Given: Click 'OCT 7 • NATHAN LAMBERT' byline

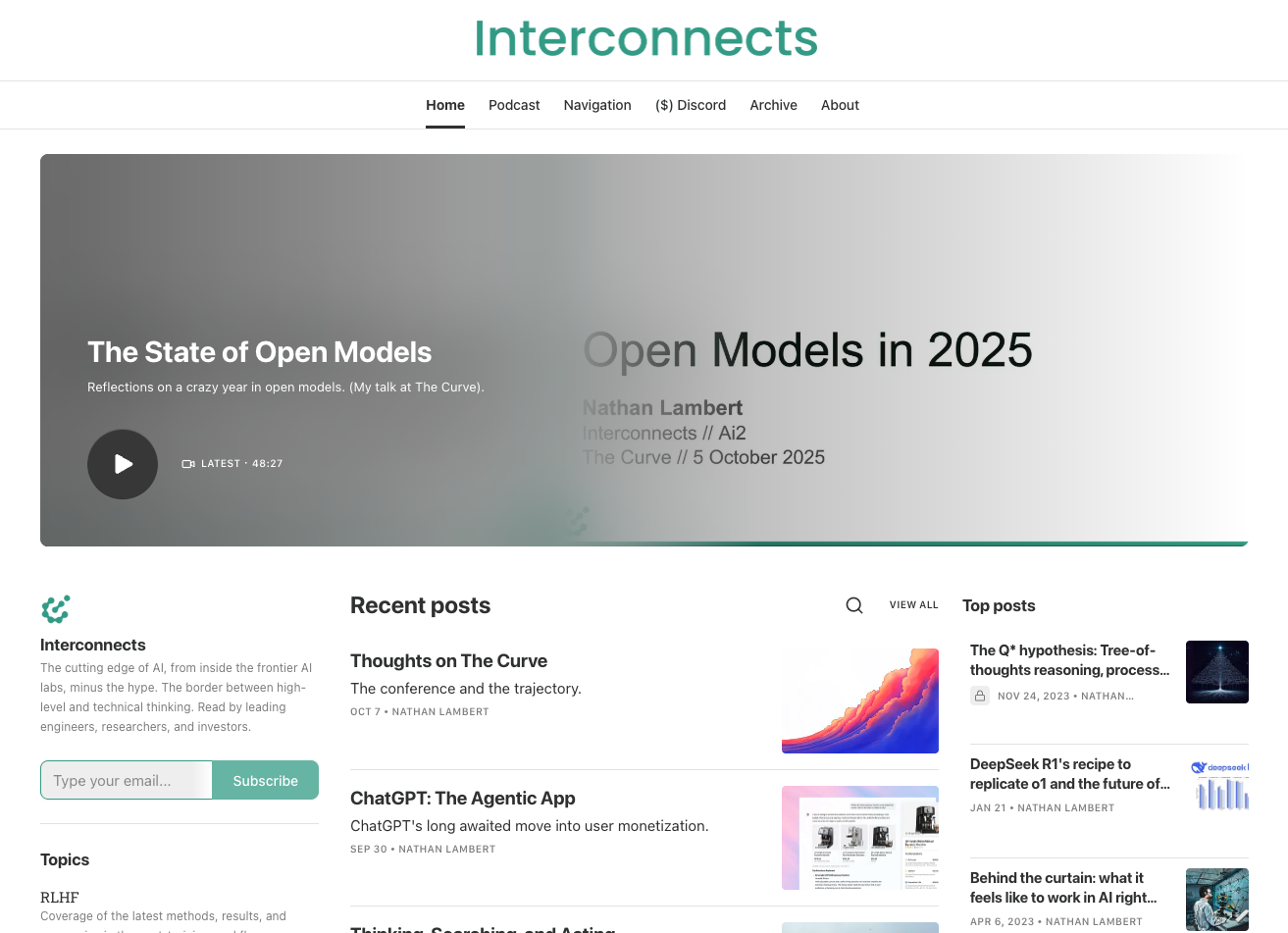Looking at the screenshot, I should tap(419, 712).
